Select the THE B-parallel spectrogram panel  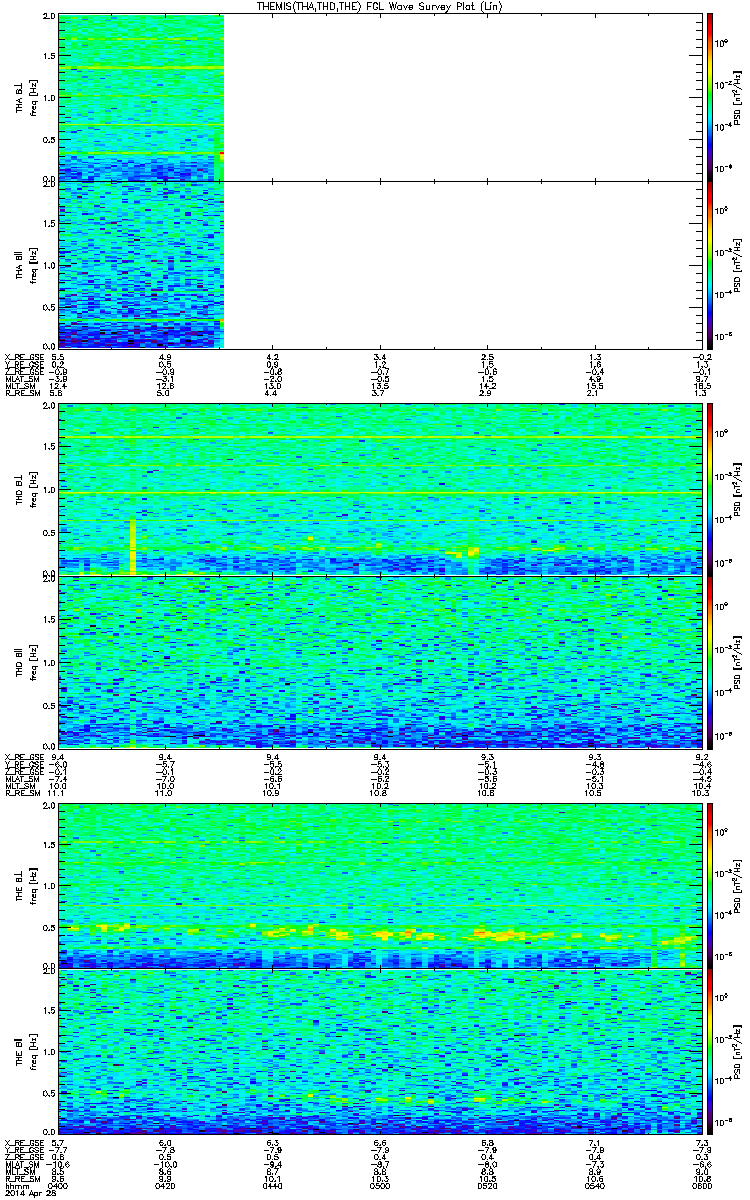(x=379, y=1052)
